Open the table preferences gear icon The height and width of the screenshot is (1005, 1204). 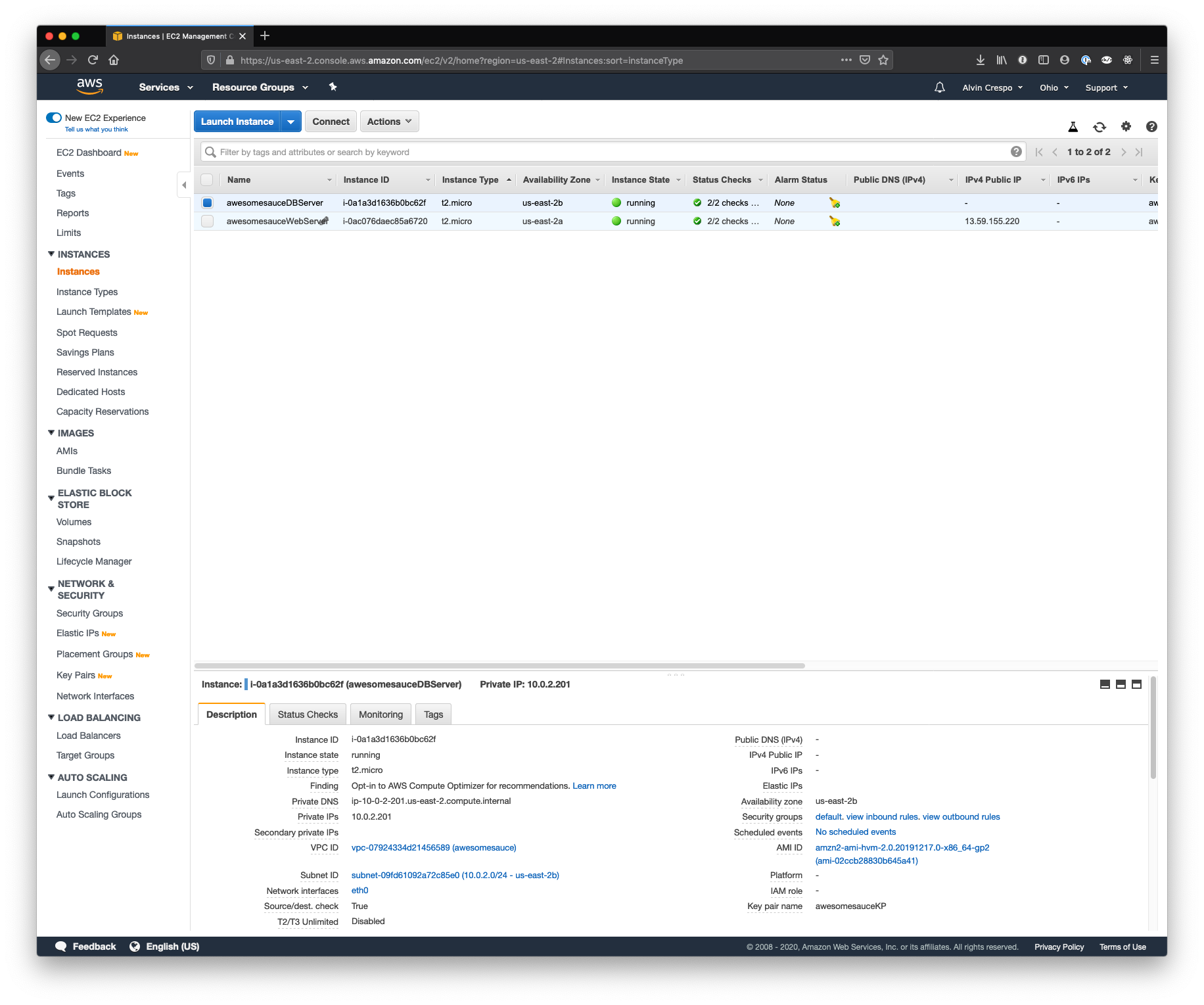pyautogui.click(x=1126, y=126)
